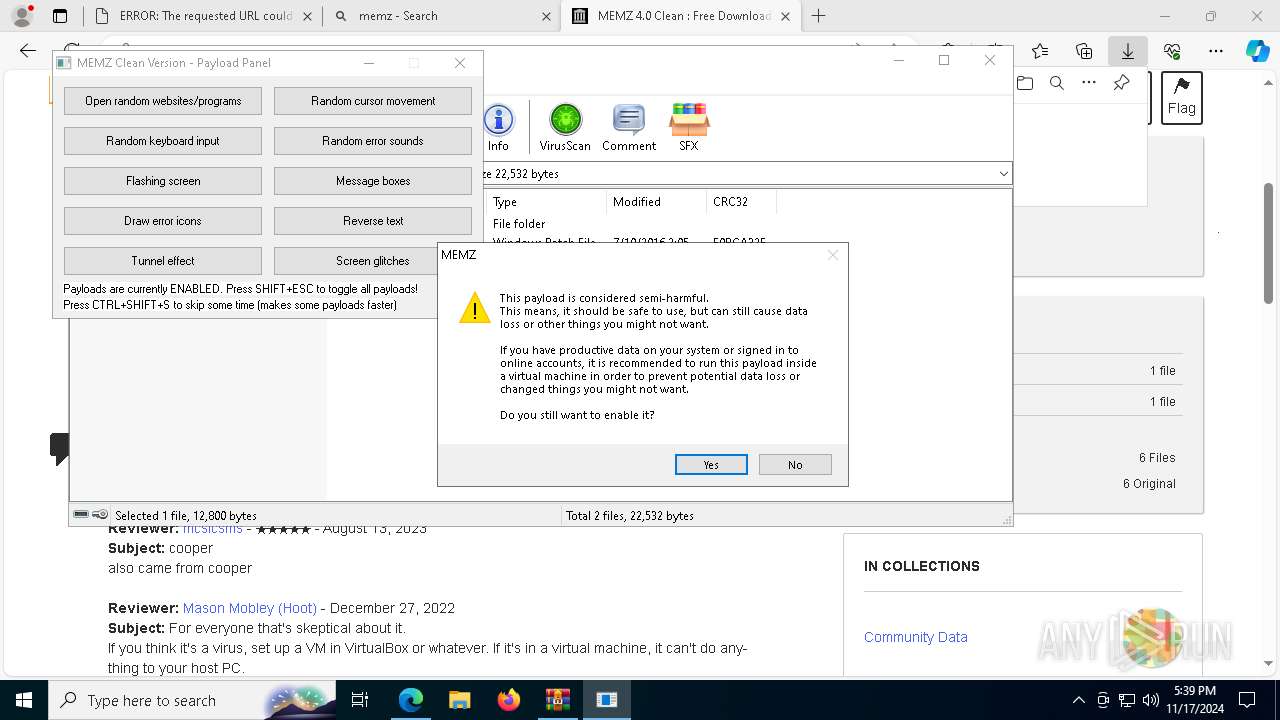Open the volume control in the tray
Viewport: 1280px width, 720px height.
(1150, 700)
